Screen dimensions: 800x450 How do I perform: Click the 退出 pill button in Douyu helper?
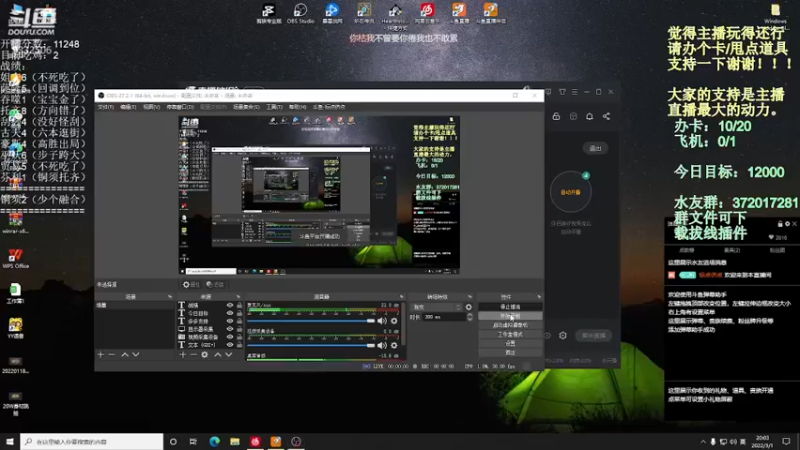tap(595, 148)
